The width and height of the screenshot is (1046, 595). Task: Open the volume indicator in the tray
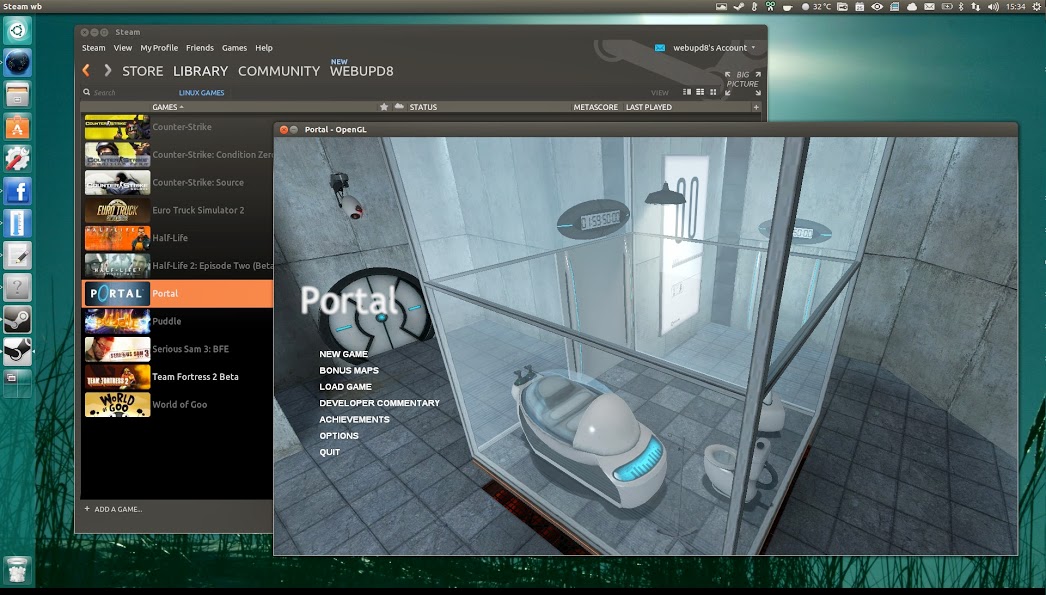[993, 8]
